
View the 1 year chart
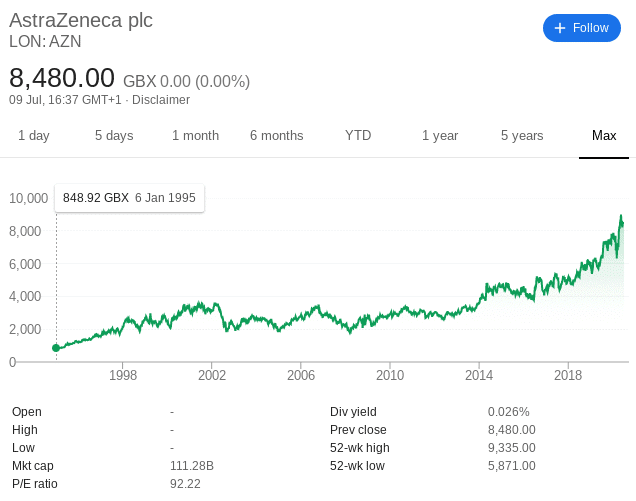[440, 135]
